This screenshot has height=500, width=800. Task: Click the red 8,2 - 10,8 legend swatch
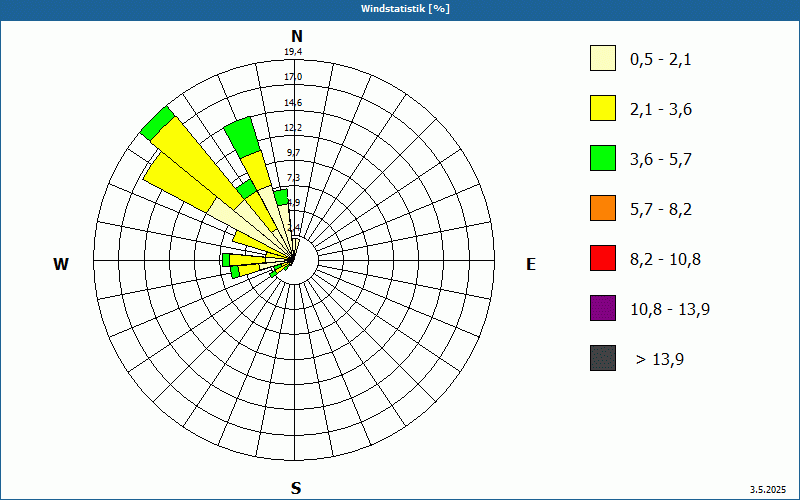(x=603, y=258)
